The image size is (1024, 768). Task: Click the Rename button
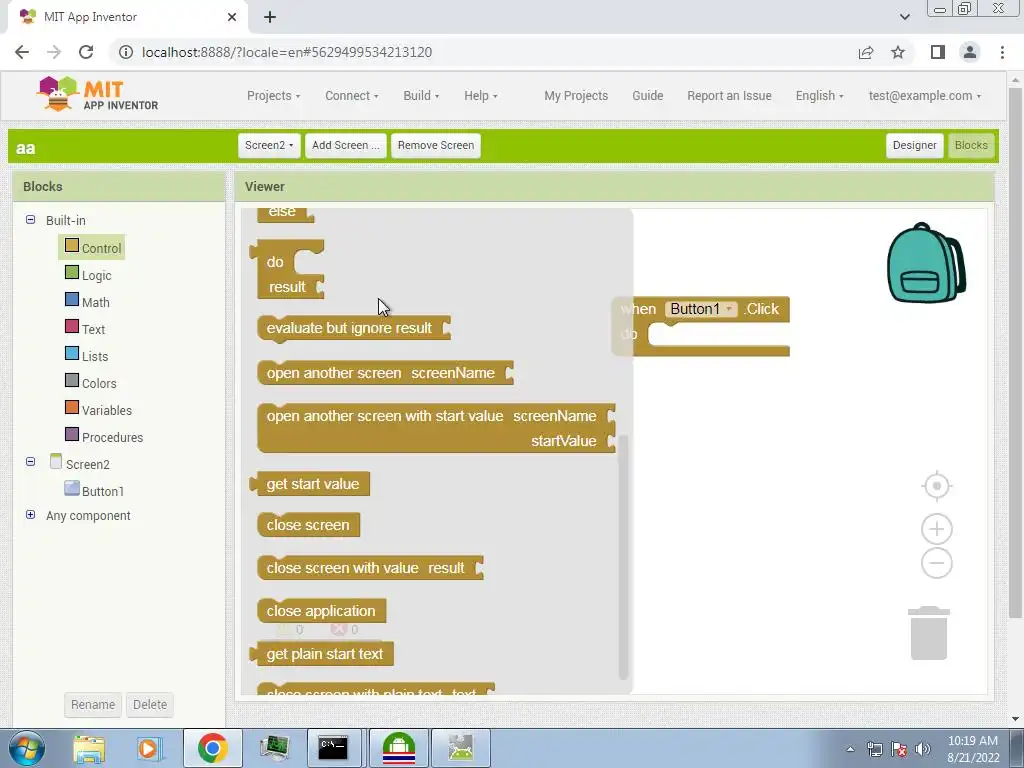click(93, 705)
